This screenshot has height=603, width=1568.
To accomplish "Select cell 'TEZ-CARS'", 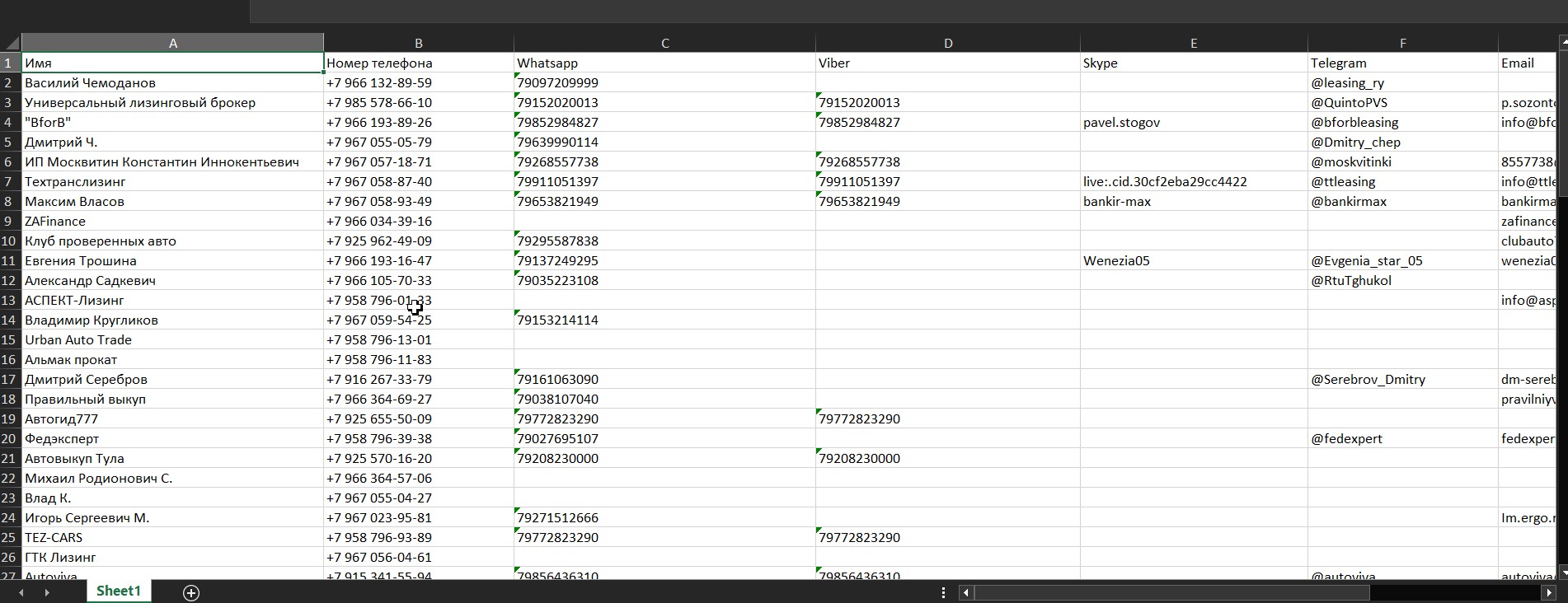I will pos(173,537).
